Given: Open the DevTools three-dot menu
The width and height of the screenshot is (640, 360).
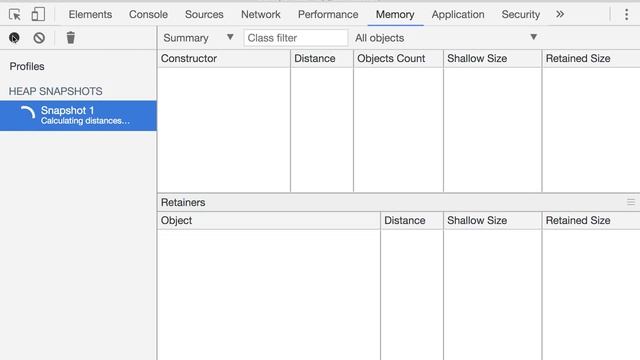Looking at the screenshot, I should tap(626, 15).
